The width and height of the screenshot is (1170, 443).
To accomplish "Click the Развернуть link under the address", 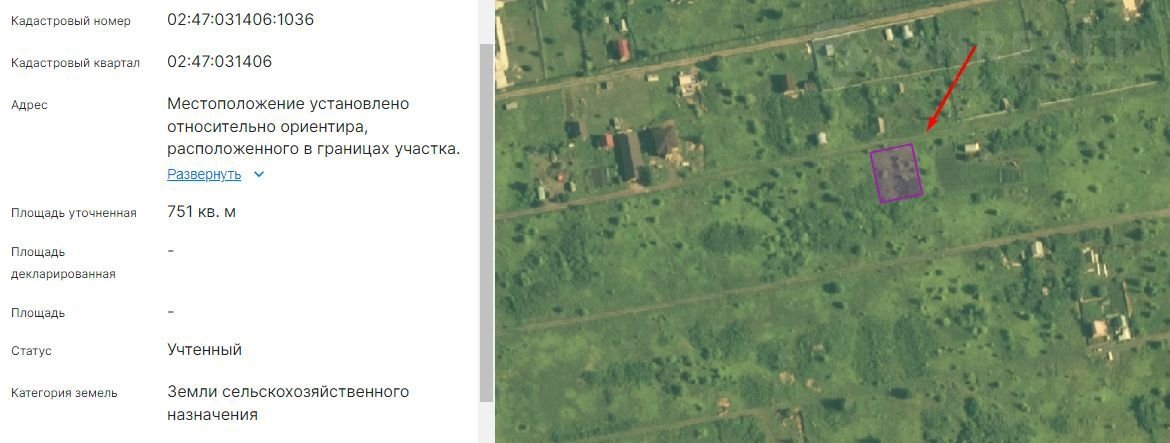I will pyautogui.click(x=204, y=175).
